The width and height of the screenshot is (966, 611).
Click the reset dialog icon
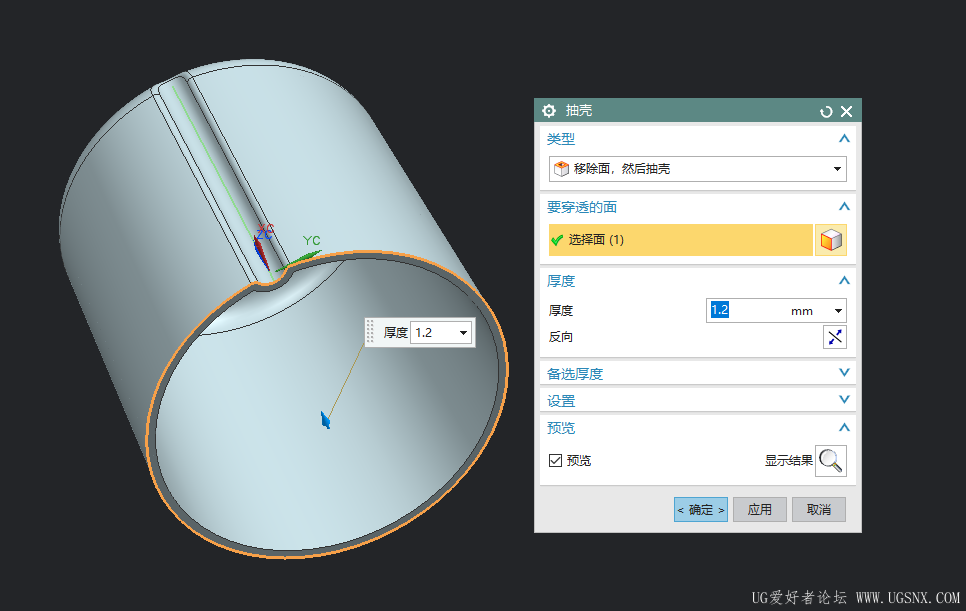click(x=826, y=111)
